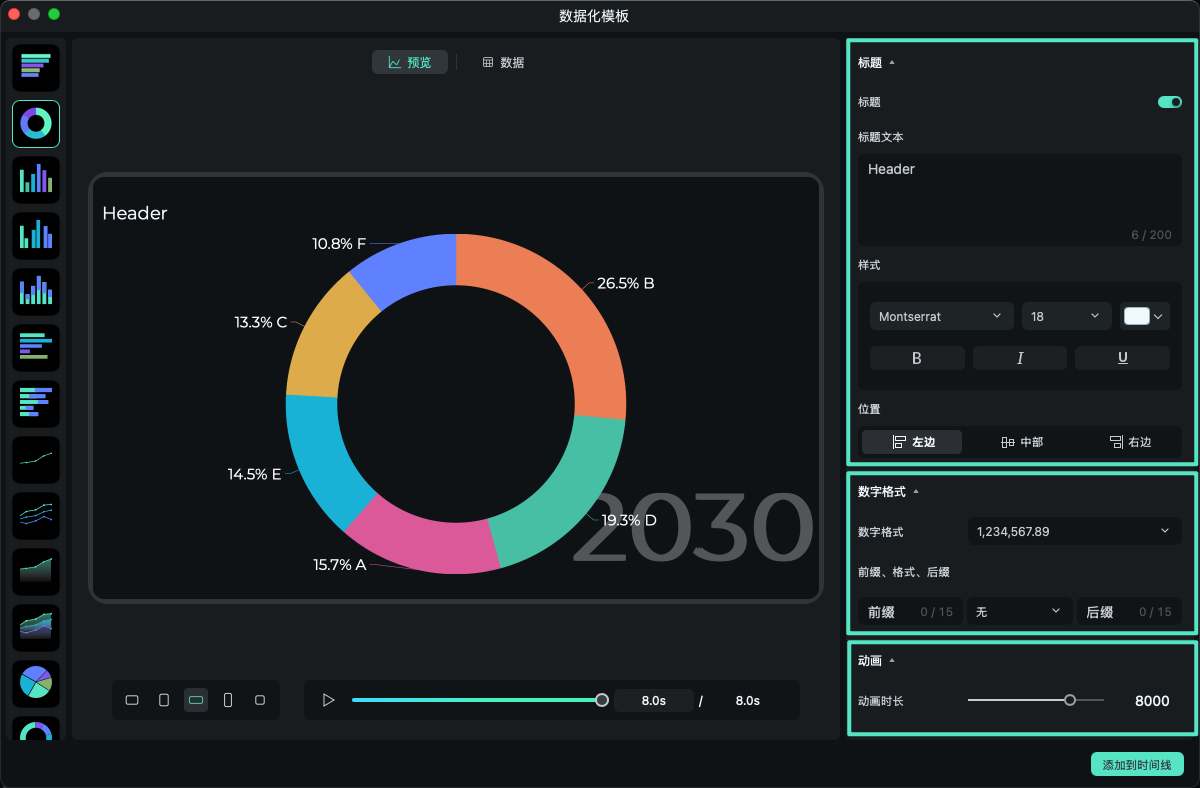Pick the multi-line chart template
Screen dimensions: 1200x788
click(x=36, y=516)
